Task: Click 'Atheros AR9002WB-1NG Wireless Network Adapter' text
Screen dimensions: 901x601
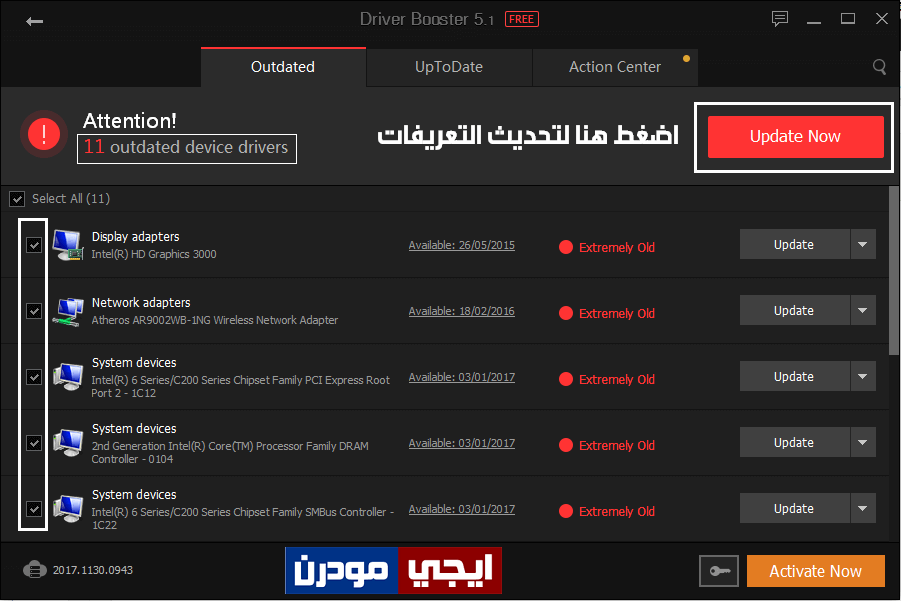Action: (215, 320)
